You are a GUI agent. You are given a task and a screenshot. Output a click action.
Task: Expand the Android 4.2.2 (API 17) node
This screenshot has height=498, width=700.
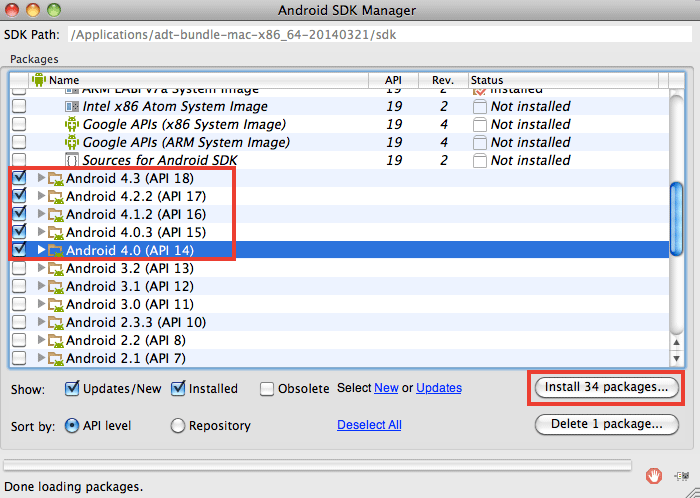click(41, 196)
